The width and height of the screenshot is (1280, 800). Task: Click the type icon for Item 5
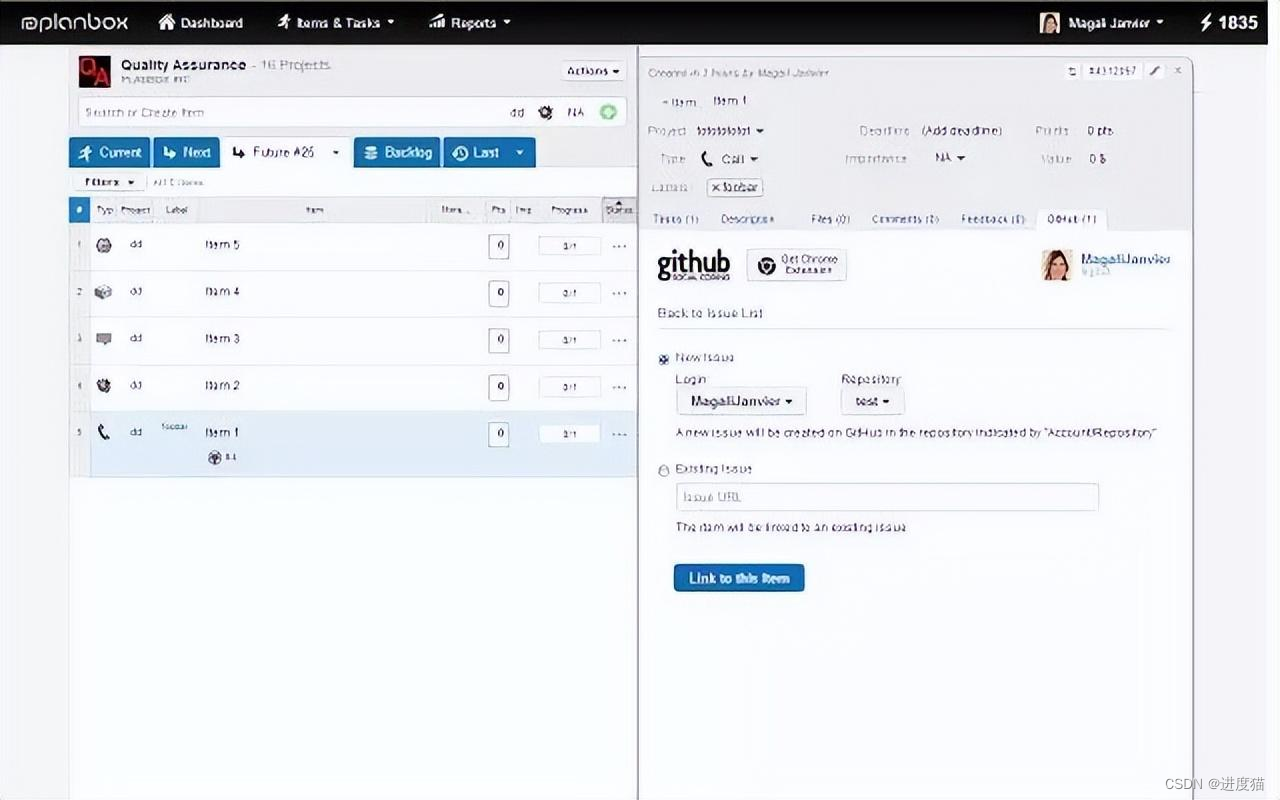click(x=103, y=245)
